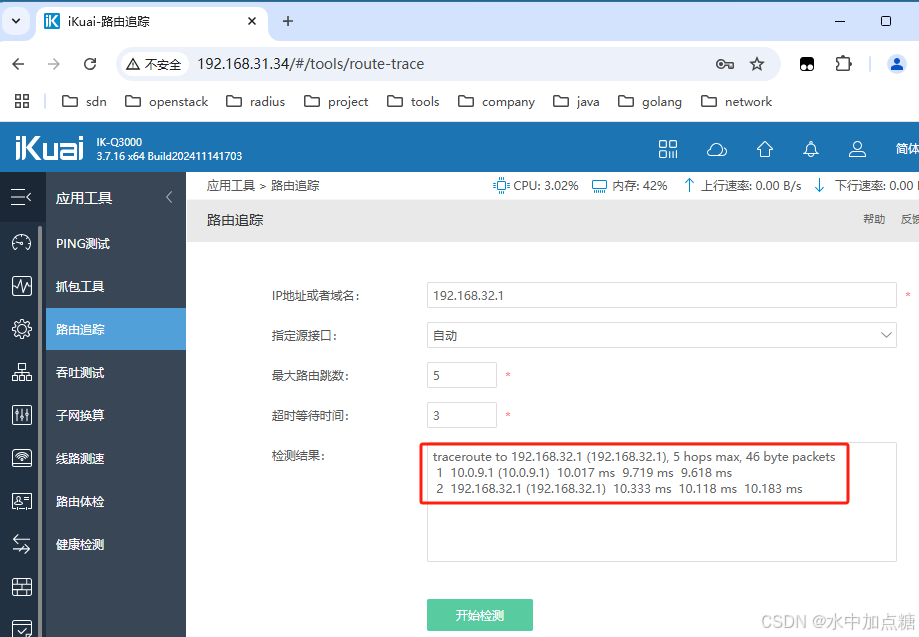Focus the 最大路由跳数 input field
Viewport: 919px width, 637px height.
(462, 375)
